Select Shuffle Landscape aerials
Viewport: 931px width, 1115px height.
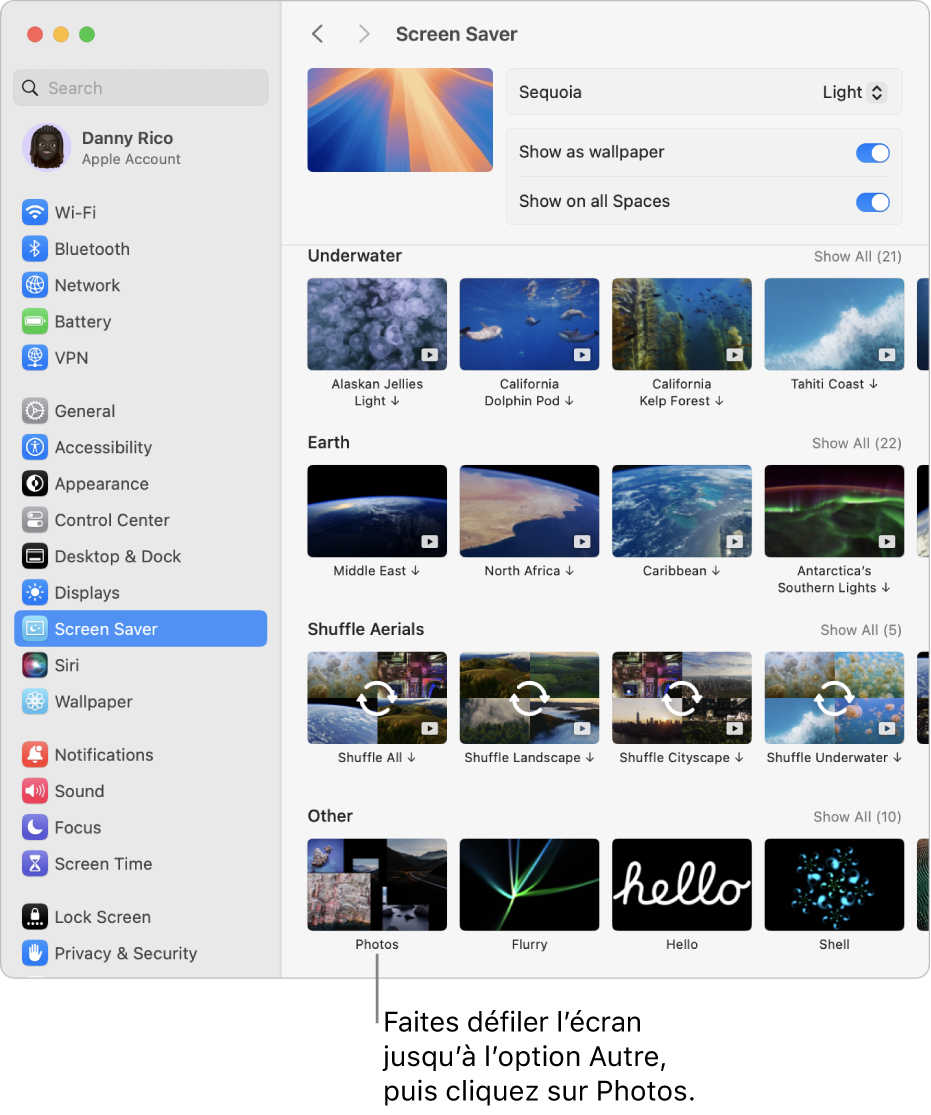(x=529, y=698)
